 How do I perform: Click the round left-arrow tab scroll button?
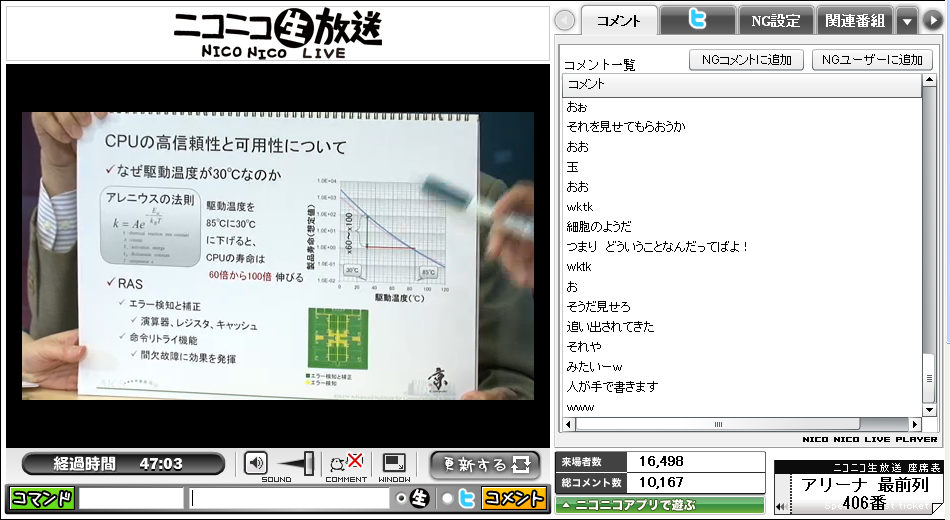point(565,21)
